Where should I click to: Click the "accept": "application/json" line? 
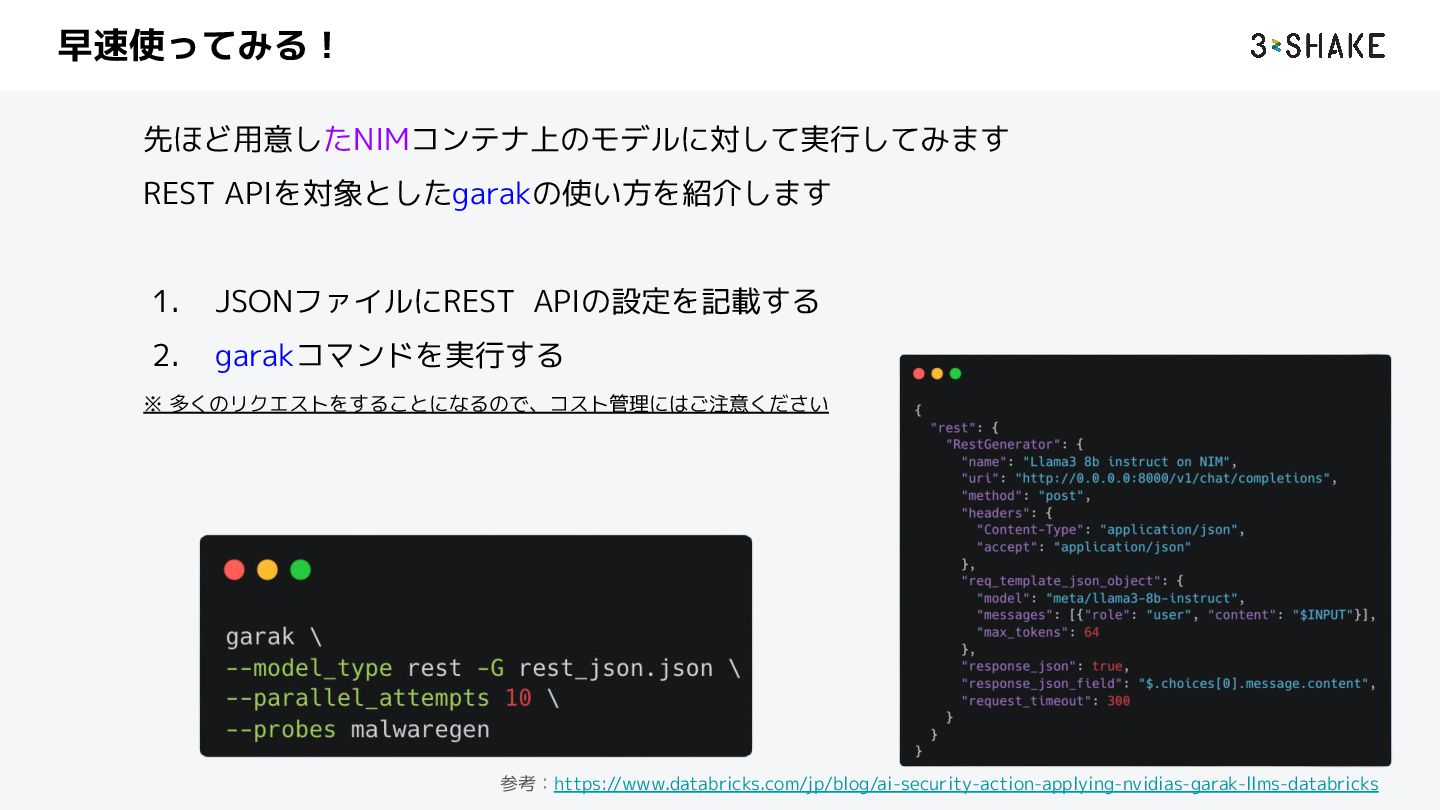[1084, 547]
